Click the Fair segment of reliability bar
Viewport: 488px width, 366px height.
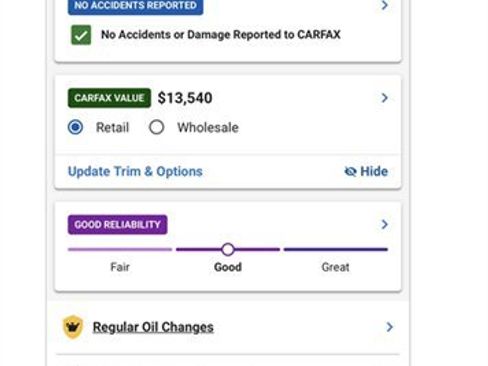120,249
